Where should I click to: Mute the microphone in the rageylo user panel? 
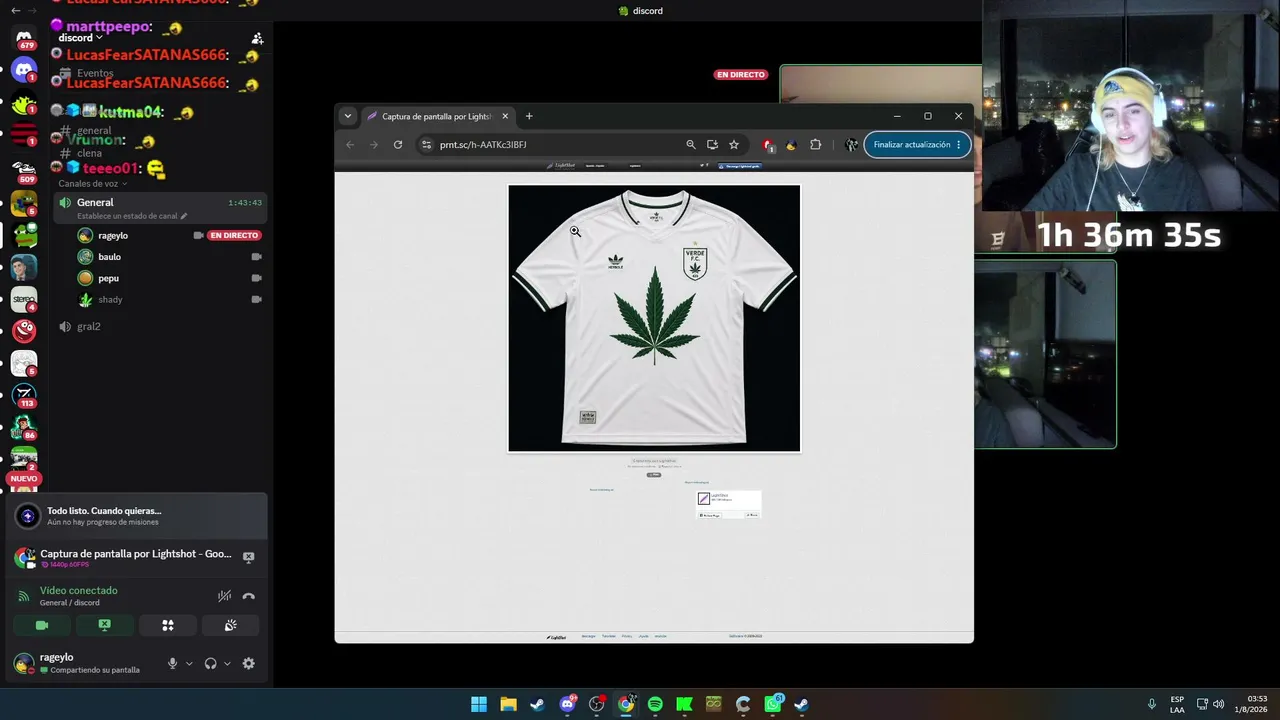click(173, 663)
